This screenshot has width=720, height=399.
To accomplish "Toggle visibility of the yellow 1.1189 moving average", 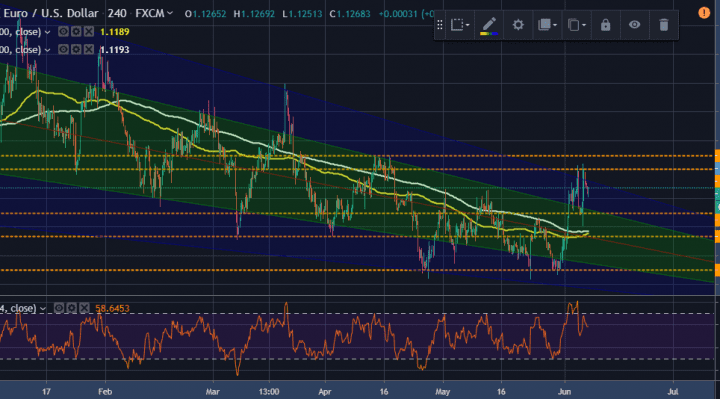I will [63, 32].
